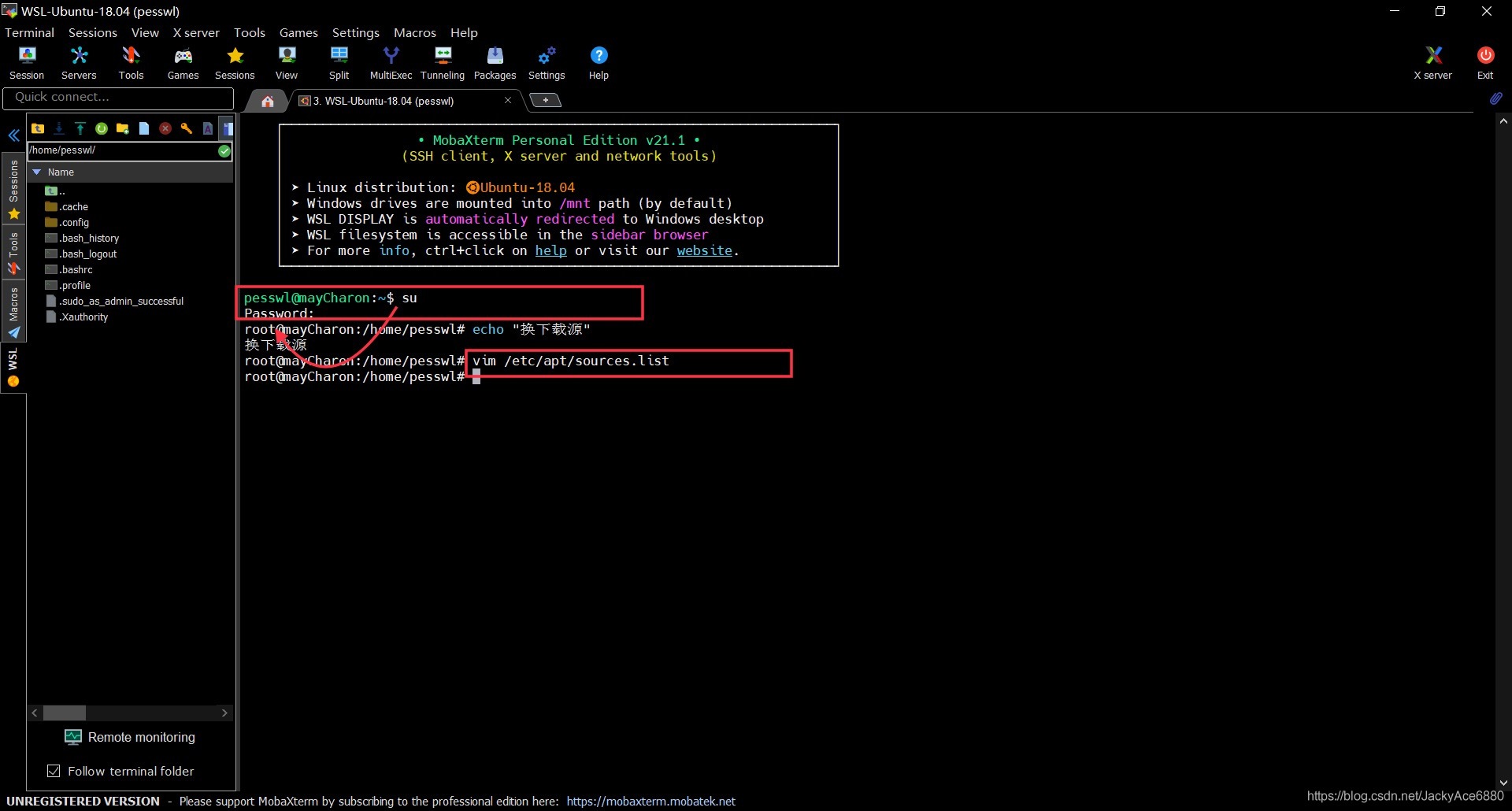
Task: Create a new file in file browser
Action: click(x=144, y=128)
